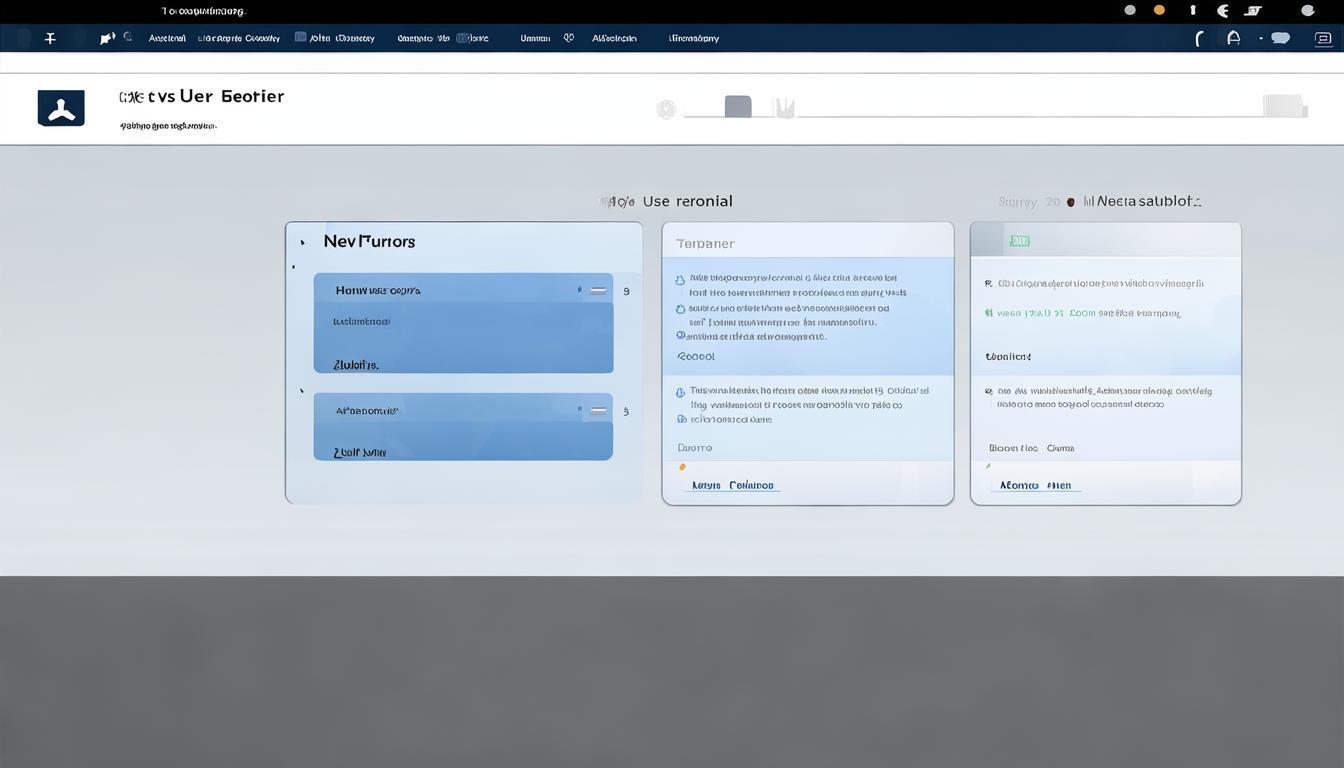Click the app logo in the header
The image size is (1344, 768).
(x=61, y=108)
